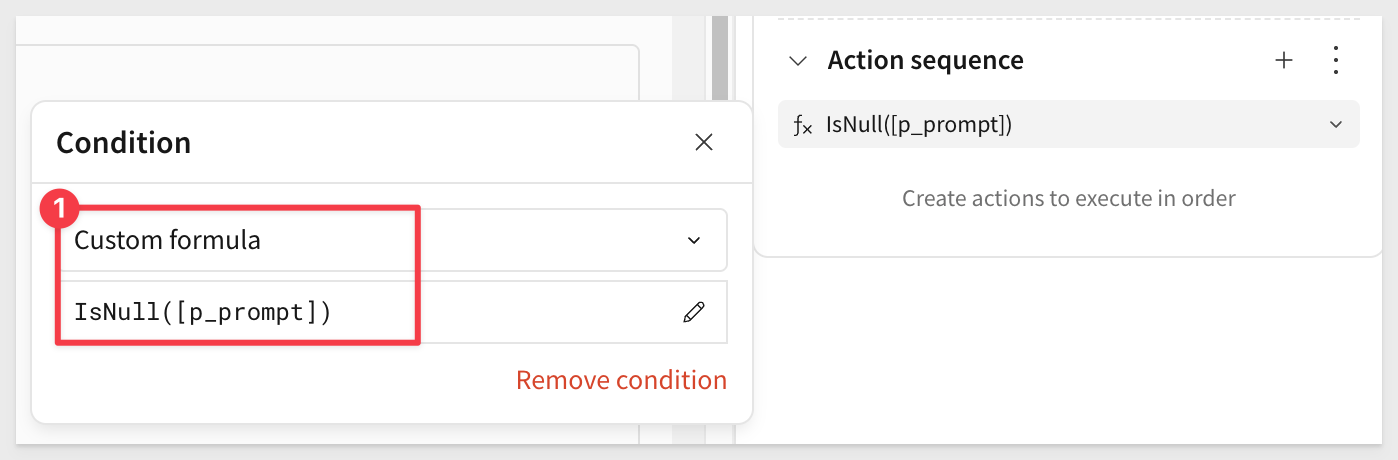Click the canvas element behind the popup
1398x460 pixels.
click(x=330, y=70)
